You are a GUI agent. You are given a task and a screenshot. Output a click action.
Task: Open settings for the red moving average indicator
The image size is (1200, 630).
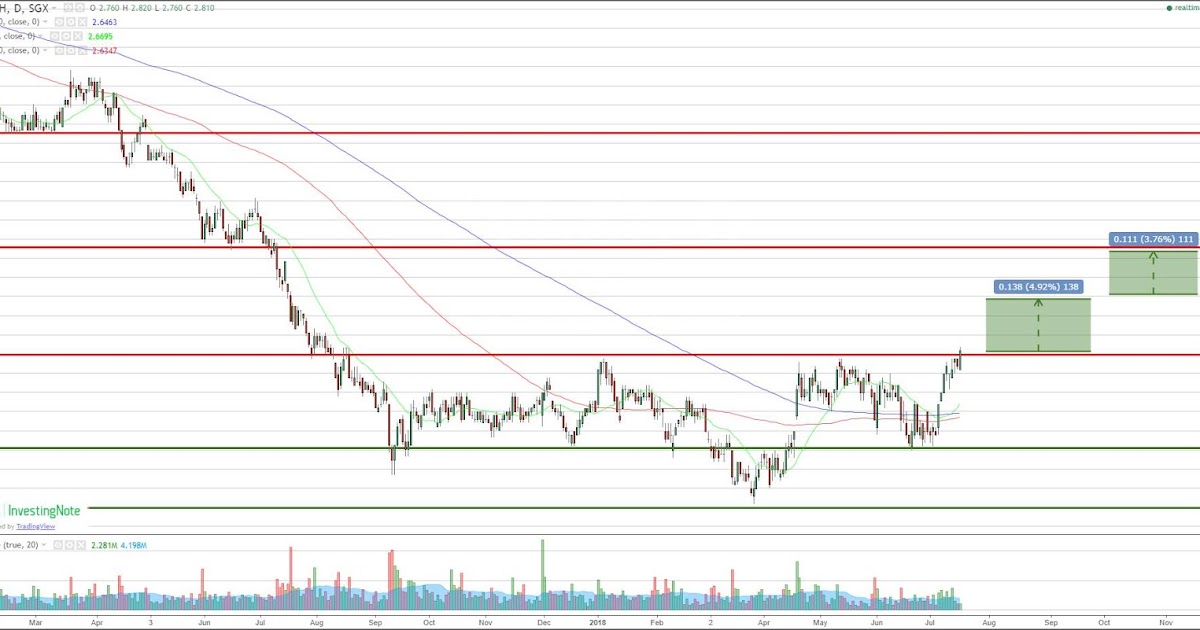coord(72,49)
